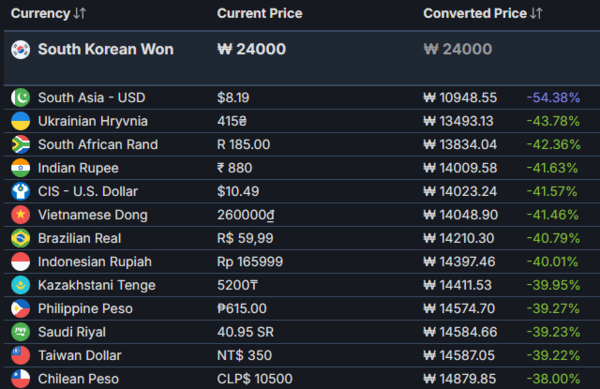The height and width of the screenshot is (389, 600).
Task: Click the Chilean flag icon
Action: point(21,379)
